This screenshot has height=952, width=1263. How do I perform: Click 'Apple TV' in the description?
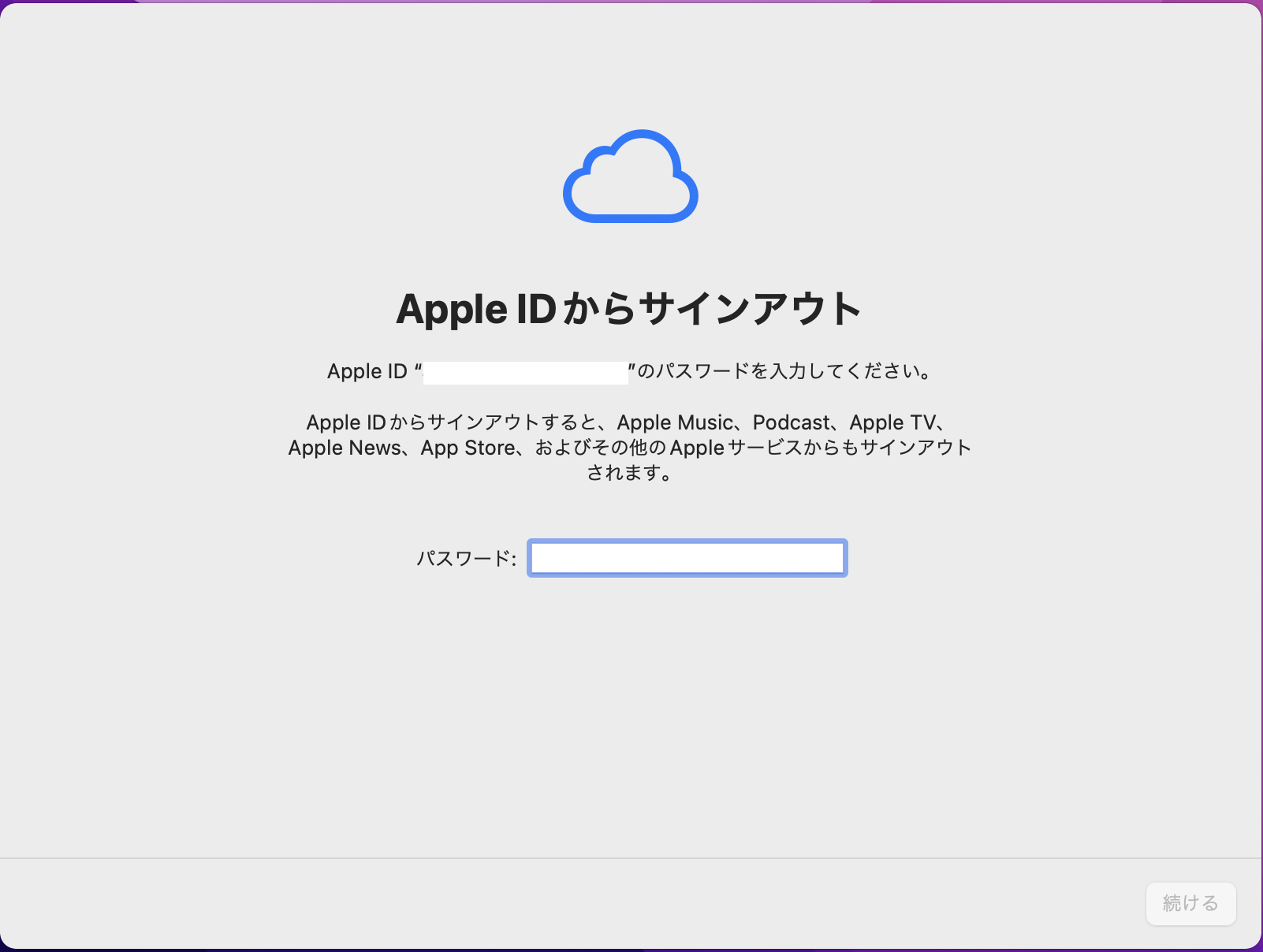[892, 422]
